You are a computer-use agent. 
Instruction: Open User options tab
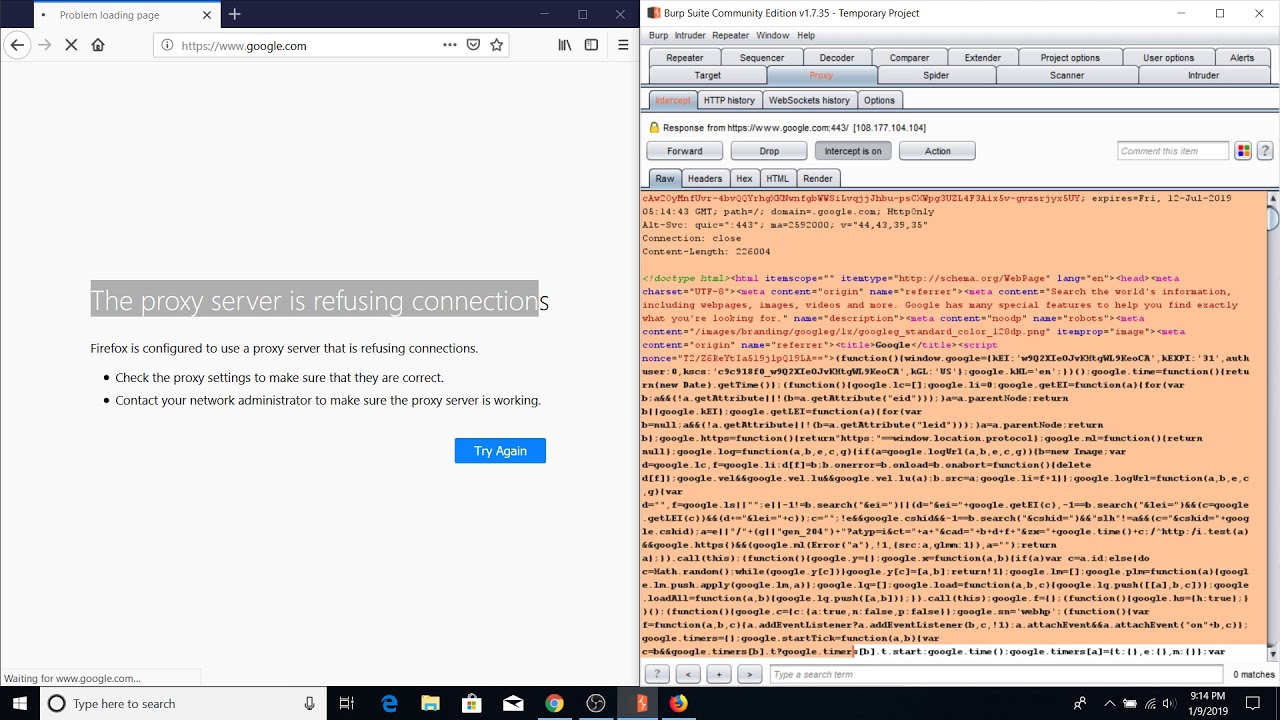(1168, 58)
